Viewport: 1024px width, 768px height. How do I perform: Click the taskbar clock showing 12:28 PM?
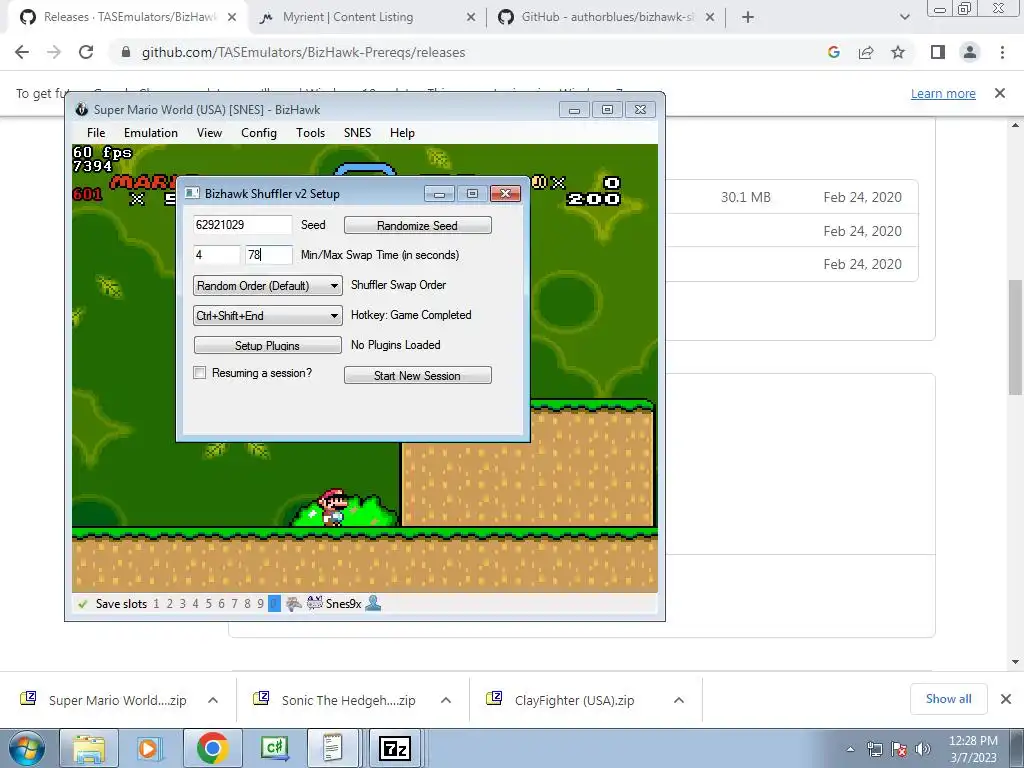pyautogui.click(x=973, y=749)
